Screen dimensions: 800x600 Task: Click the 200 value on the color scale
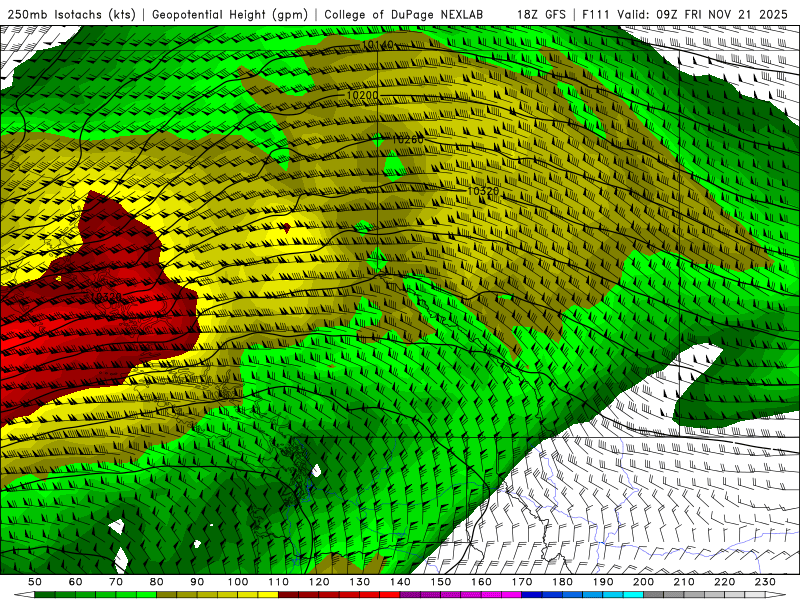tap(644, 582)
